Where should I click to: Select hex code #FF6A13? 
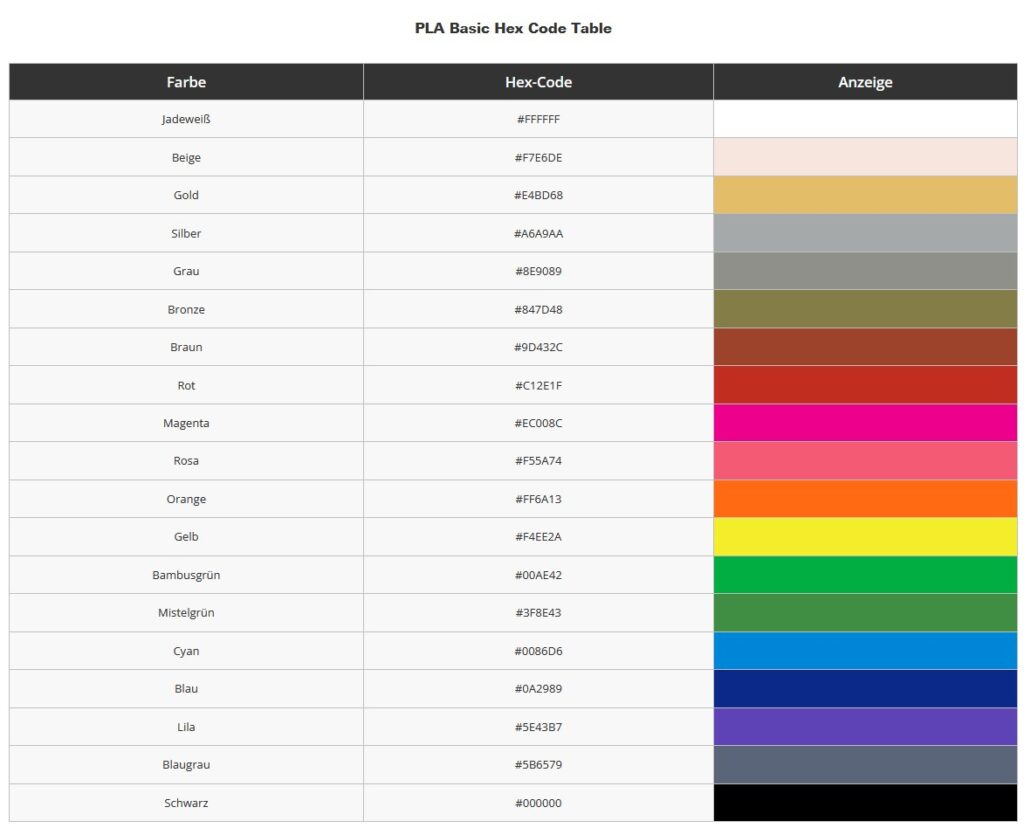coord(538,499)
